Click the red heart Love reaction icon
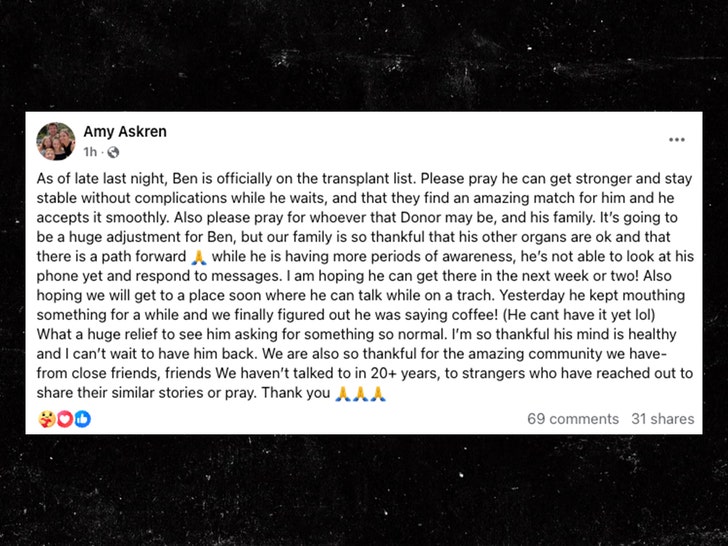This screenshot has height=546, width=728. 64,418
